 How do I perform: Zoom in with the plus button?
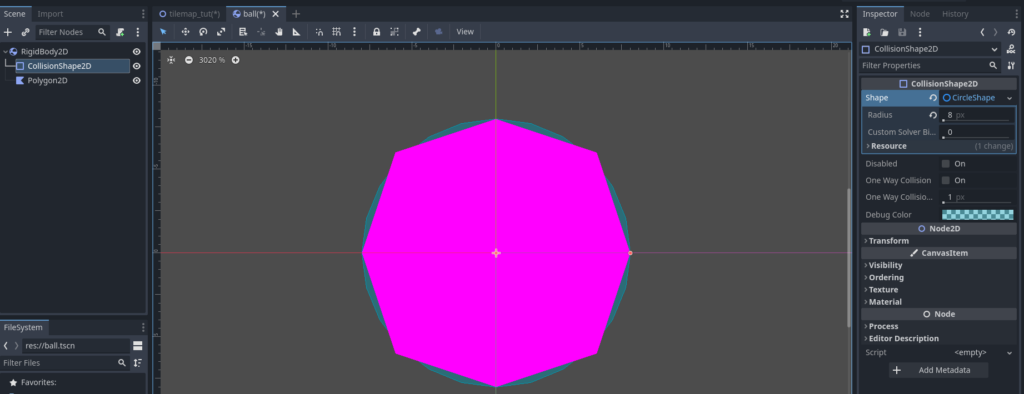pos(236,60)
